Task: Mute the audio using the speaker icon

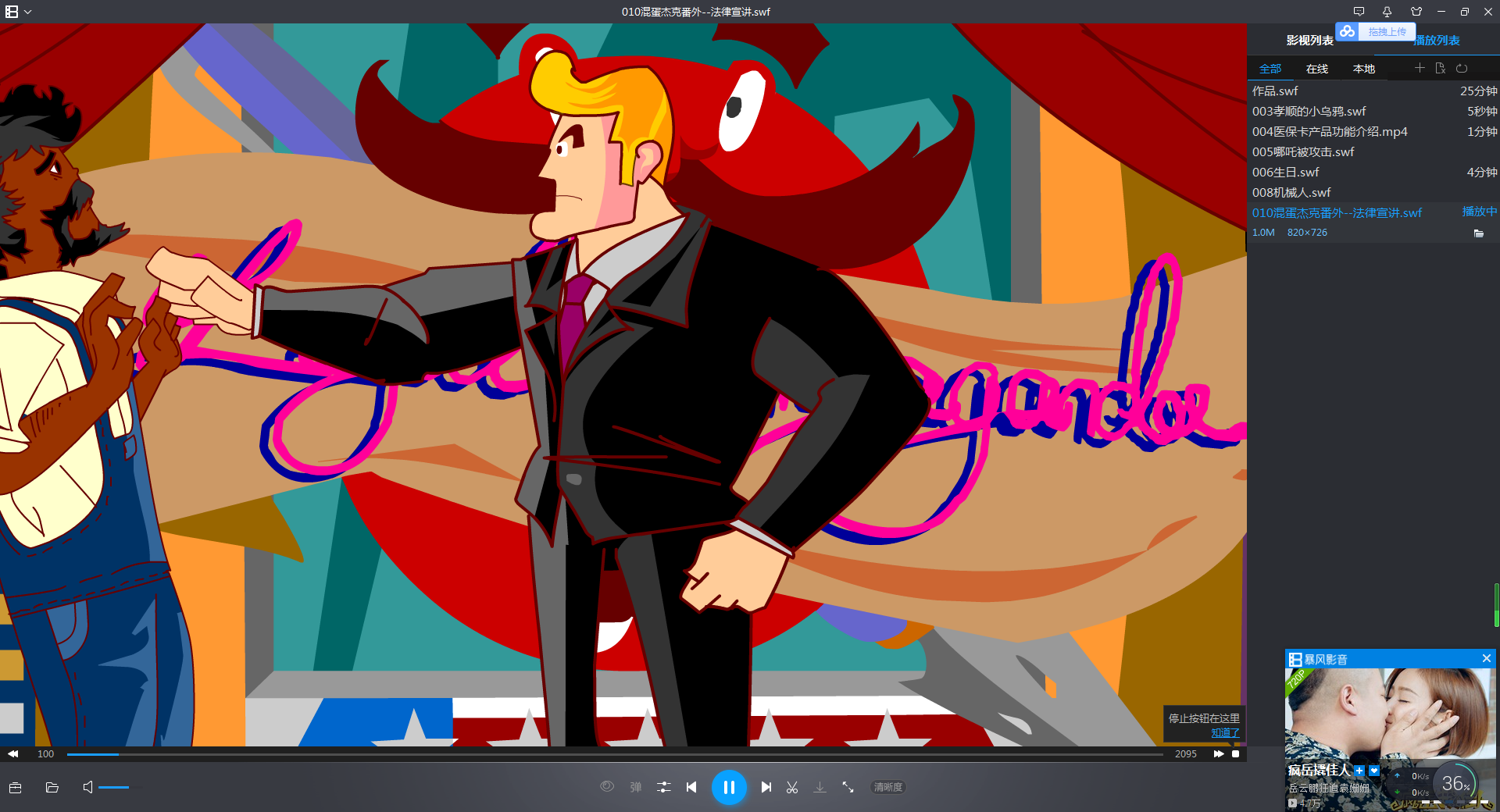Action: coord(87,787)
